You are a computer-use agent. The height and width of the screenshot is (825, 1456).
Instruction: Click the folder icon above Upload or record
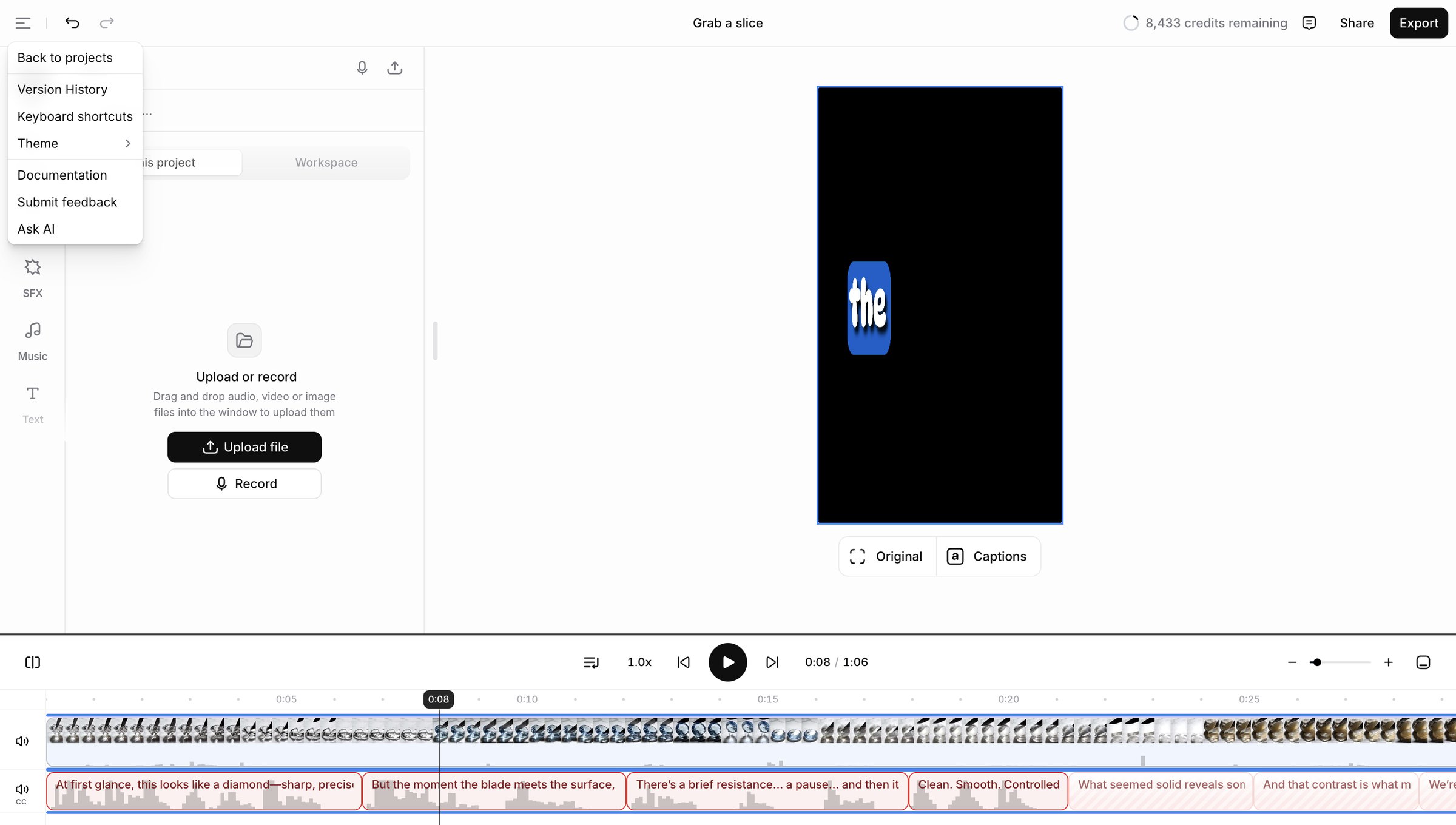(244, 340)
